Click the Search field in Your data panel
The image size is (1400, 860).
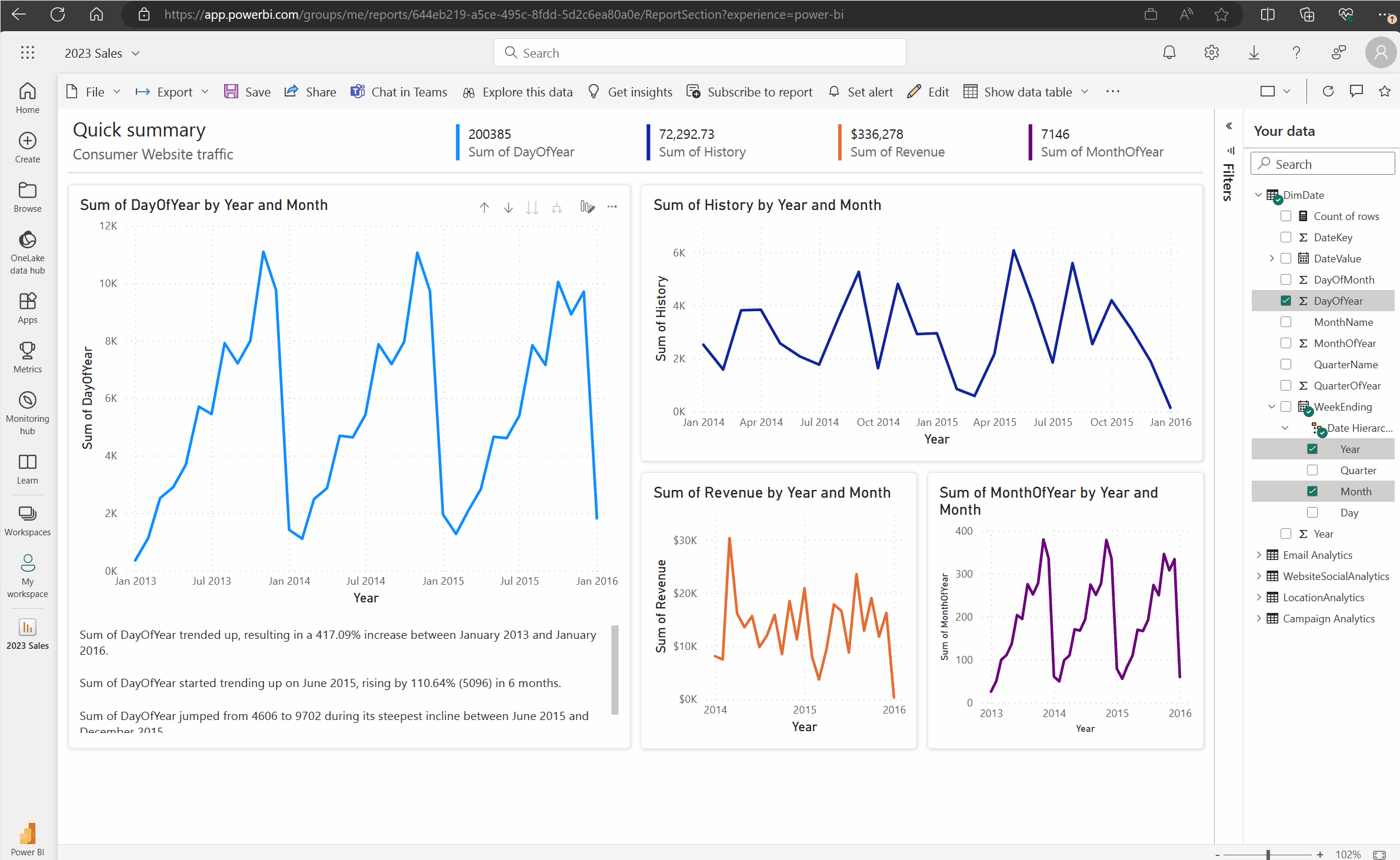coord(1322,163)
